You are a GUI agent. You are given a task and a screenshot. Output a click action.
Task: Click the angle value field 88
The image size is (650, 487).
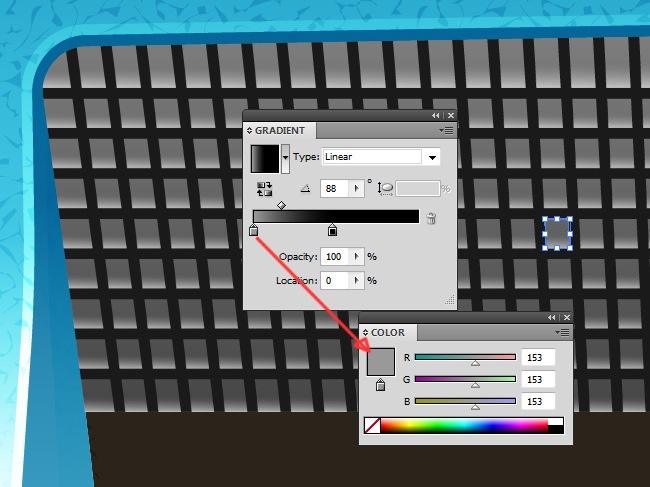[335, 189]
